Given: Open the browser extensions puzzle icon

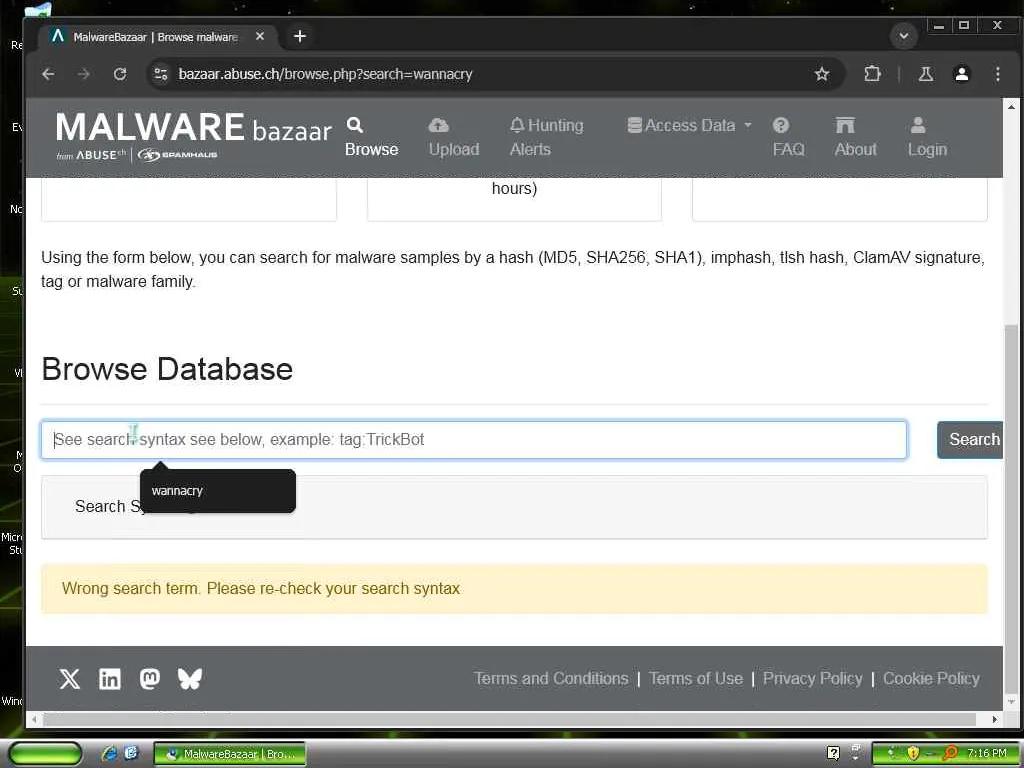Looking at the screenshot, I should tap(872, 74).
